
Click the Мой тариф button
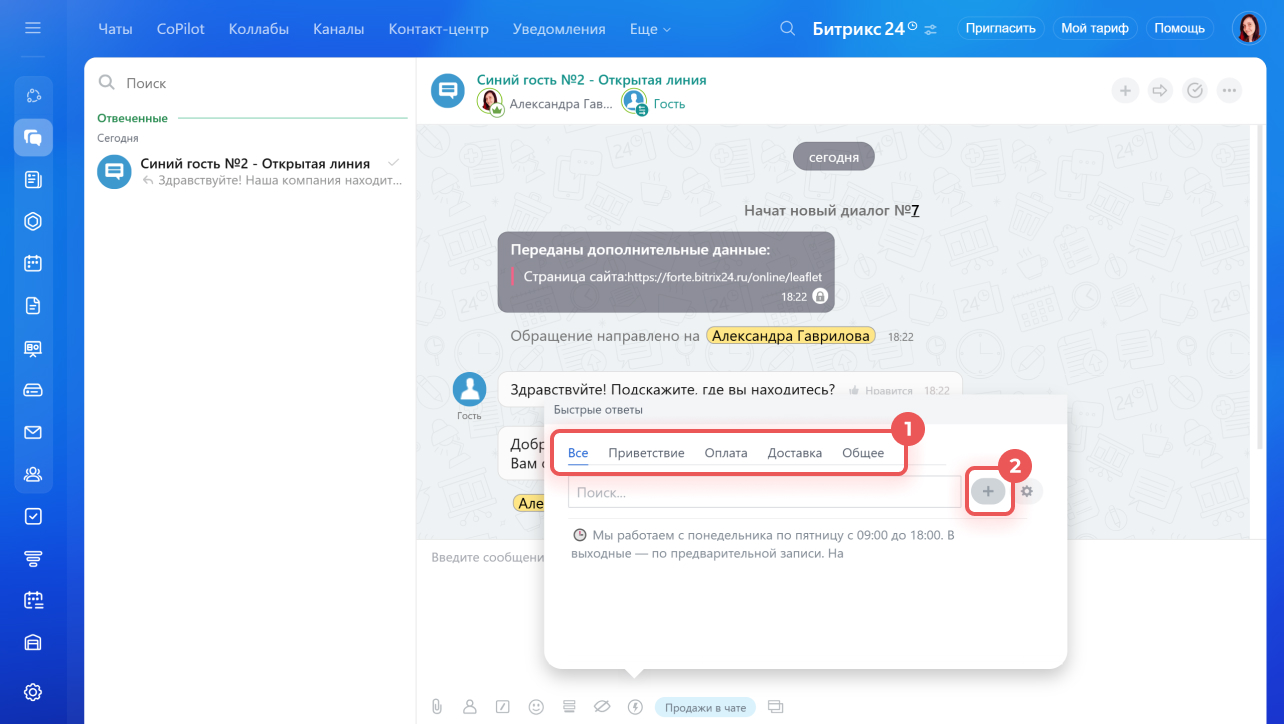click(1095, 28)
